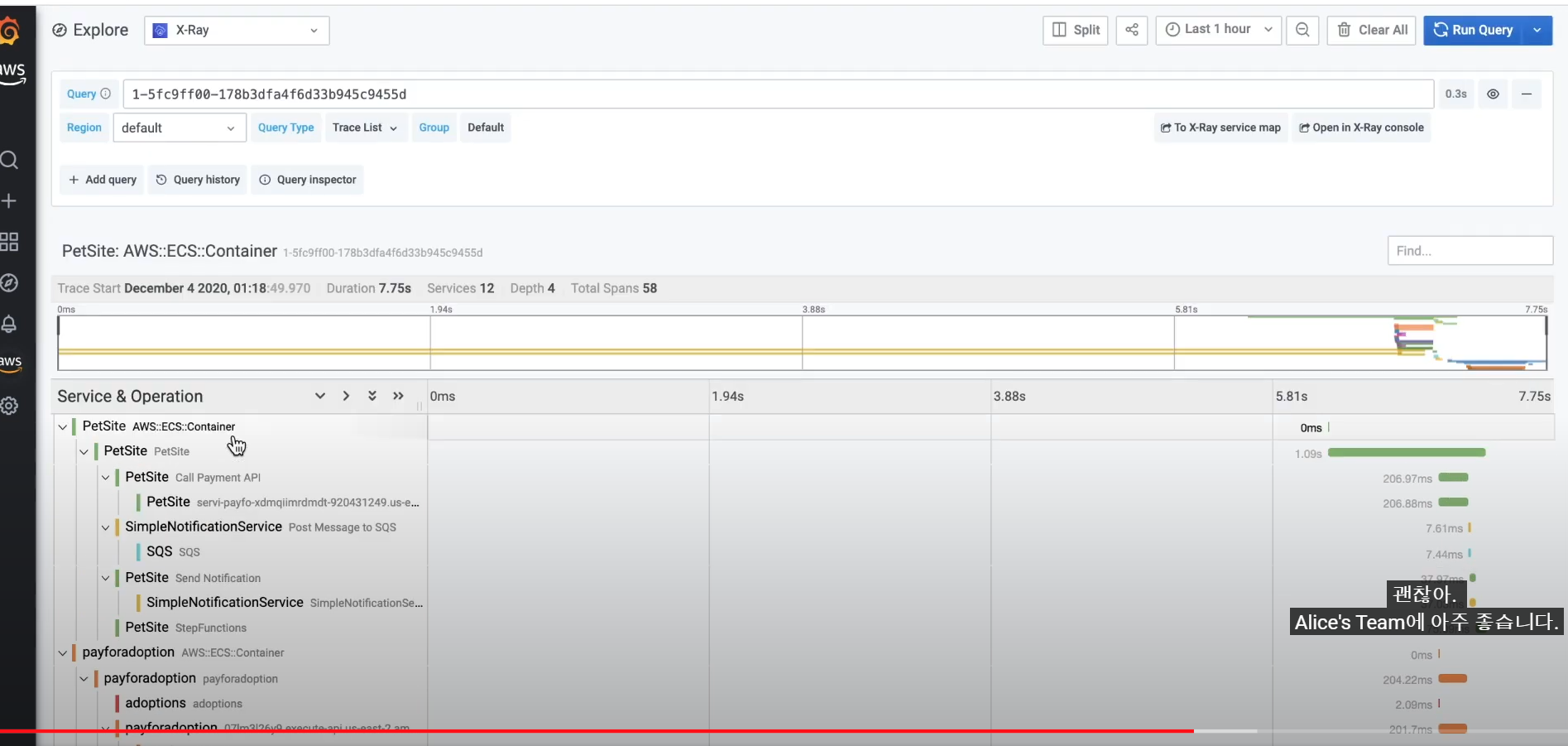
Task: Open the Run Query dropdown arrow
Action: (x=1537, y=30)
